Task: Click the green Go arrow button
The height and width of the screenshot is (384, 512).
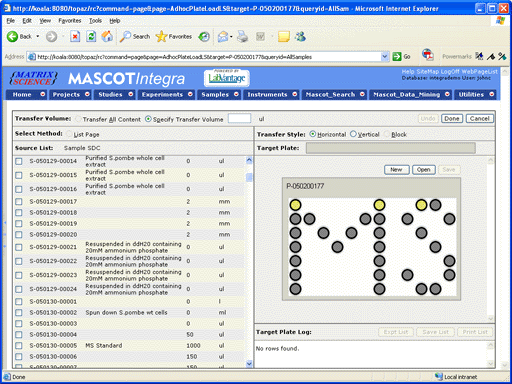Action: pos(397,56)
